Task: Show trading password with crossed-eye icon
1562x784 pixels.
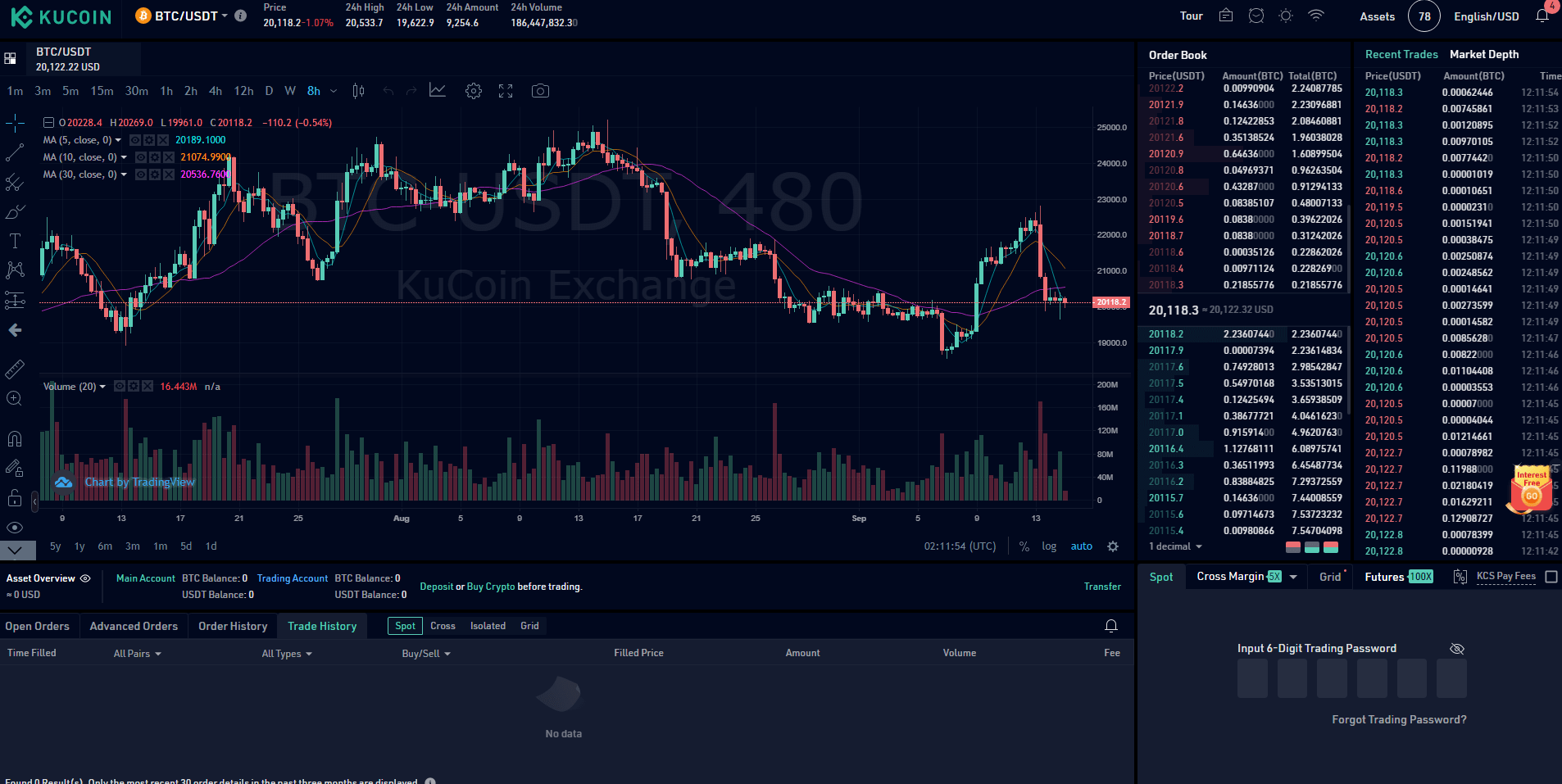Action: 1456,649
